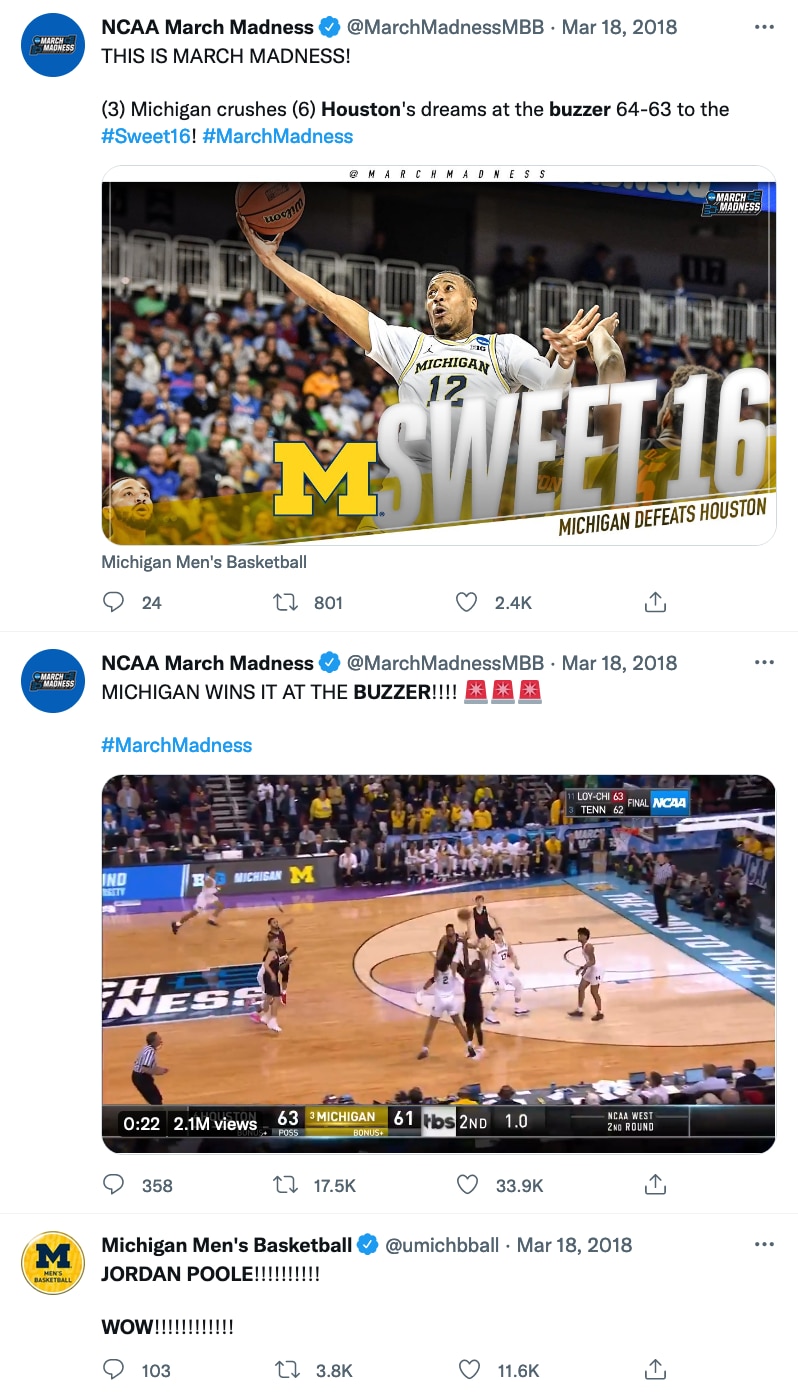Retweet the JORDAN POOLE tweet

(286, 1370)
